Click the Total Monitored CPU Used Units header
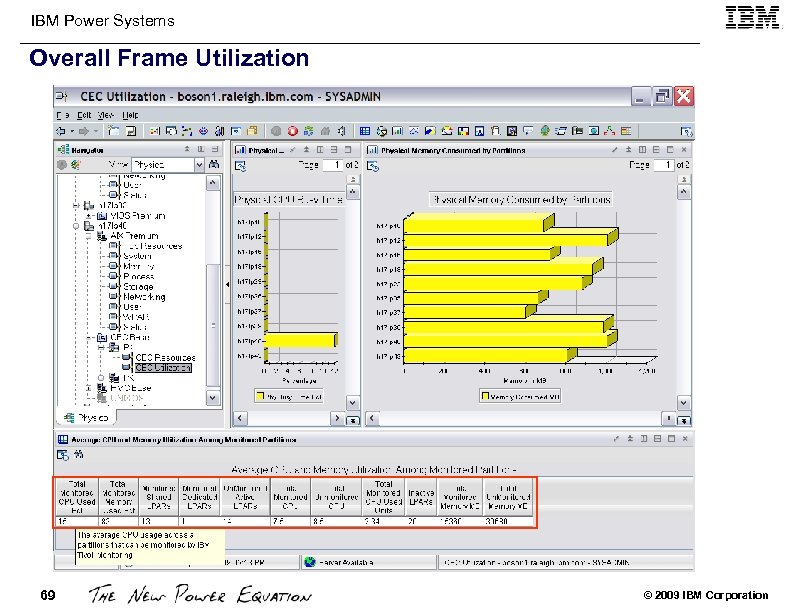 (383, 497)
